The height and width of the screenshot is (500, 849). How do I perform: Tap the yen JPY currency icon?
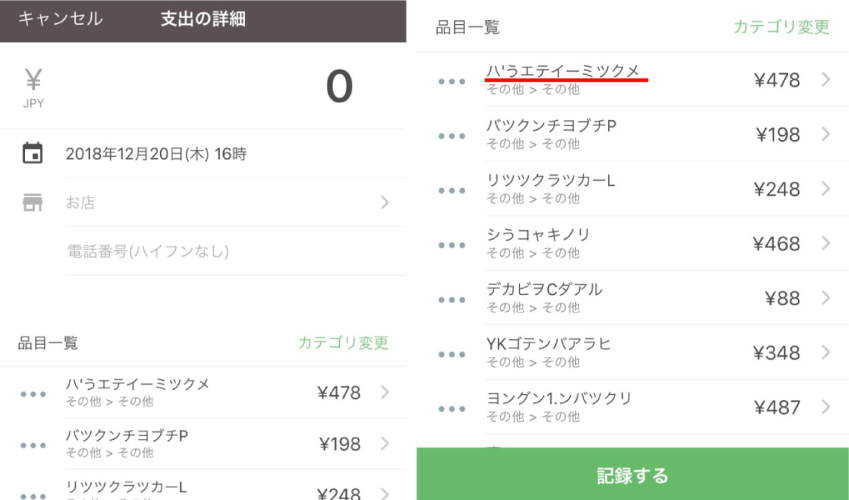[x=33, y=88]
